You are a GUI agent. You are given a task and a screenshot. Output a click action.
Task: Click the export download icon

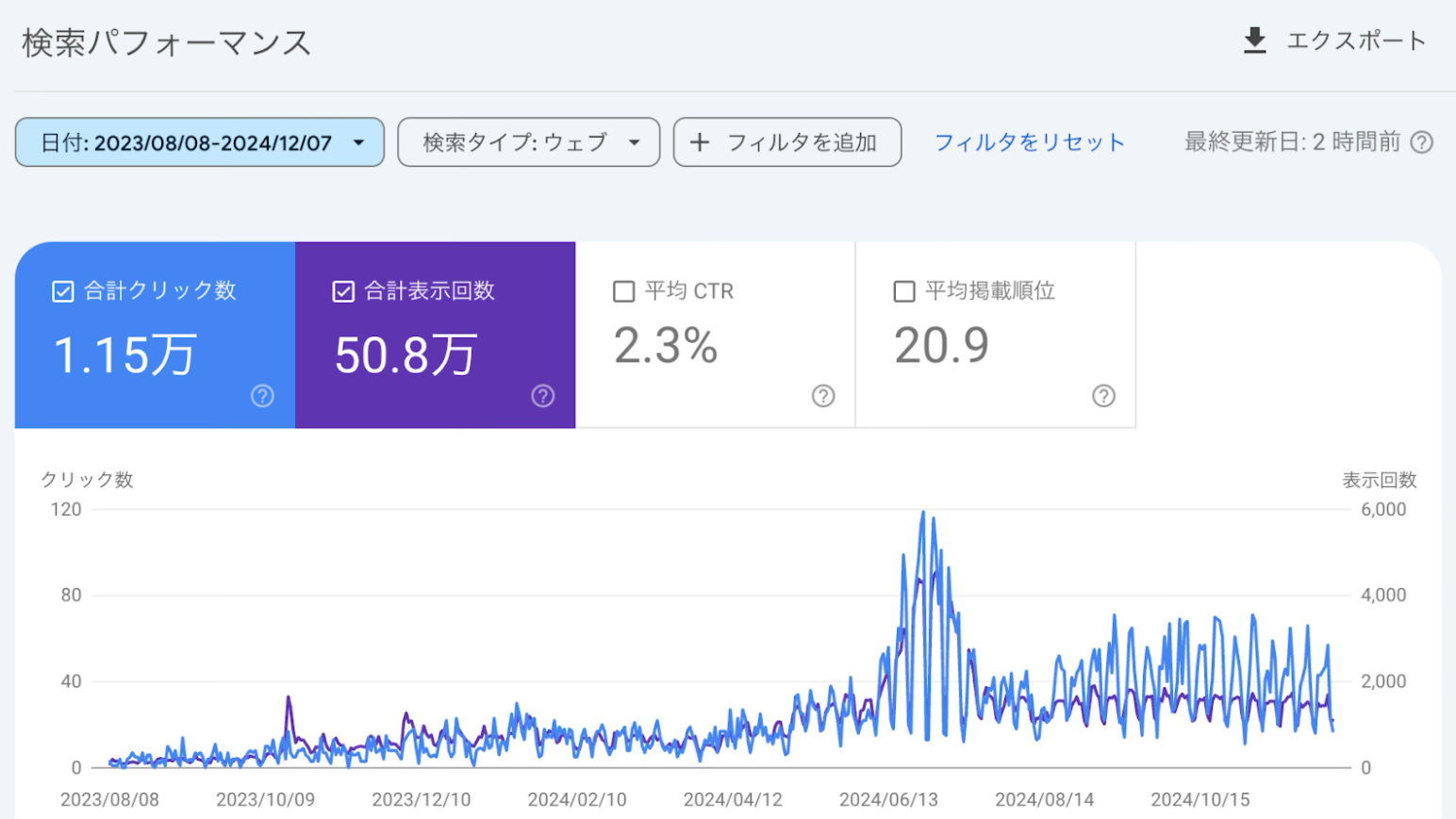click(x=1254, y=41)
